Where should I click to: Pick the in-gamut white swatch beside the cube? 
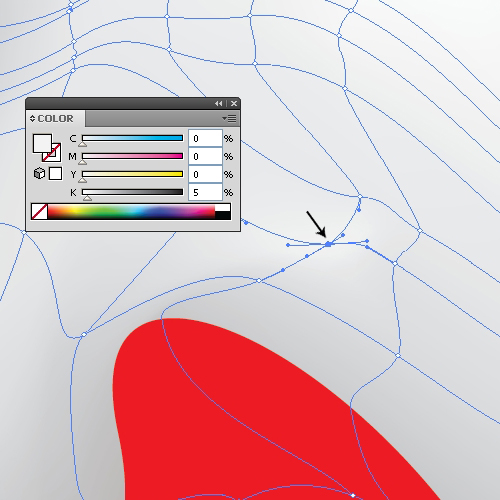[x=55, y=173]
